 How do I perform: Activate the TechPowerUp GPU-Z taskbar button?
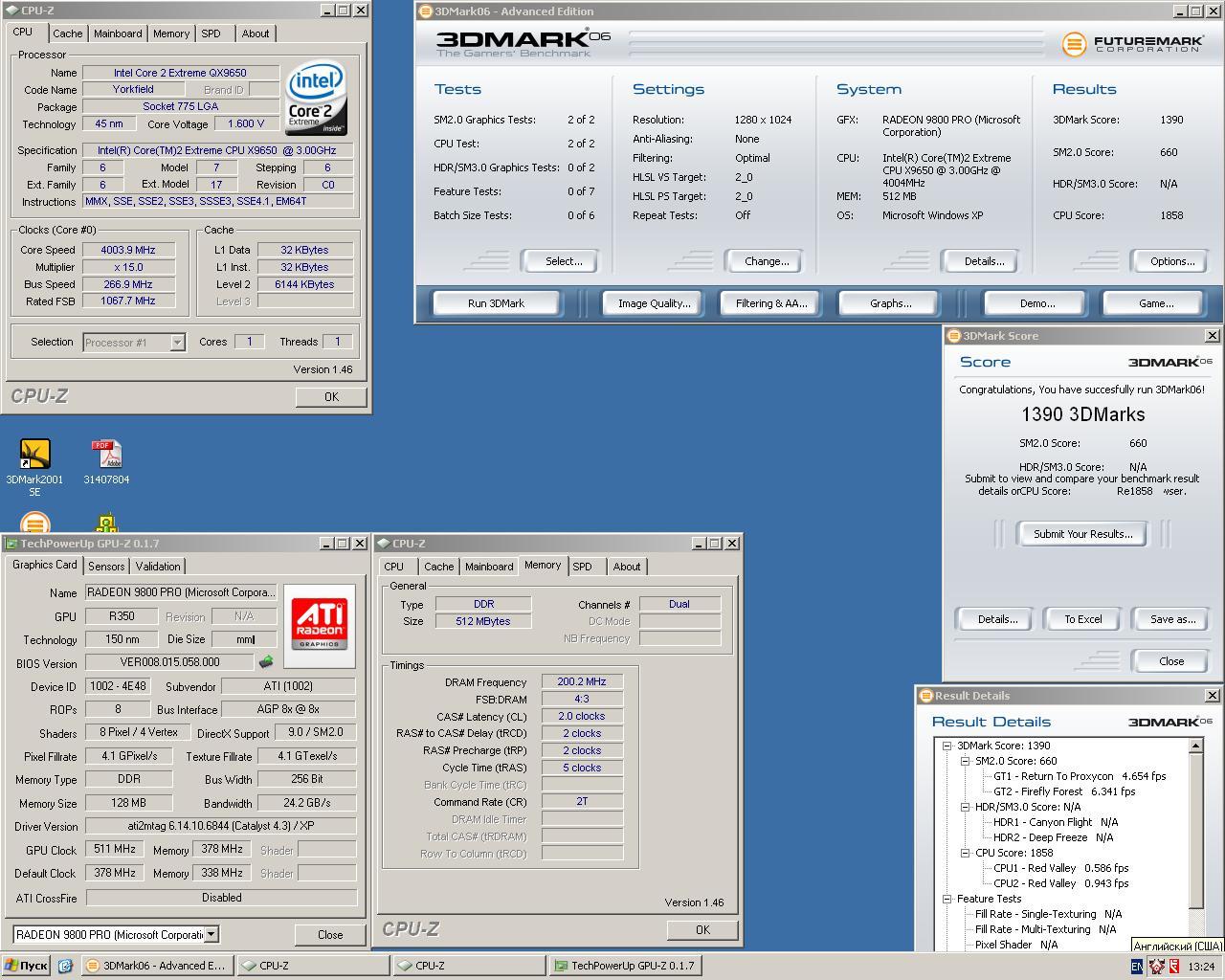coord(625,966)
